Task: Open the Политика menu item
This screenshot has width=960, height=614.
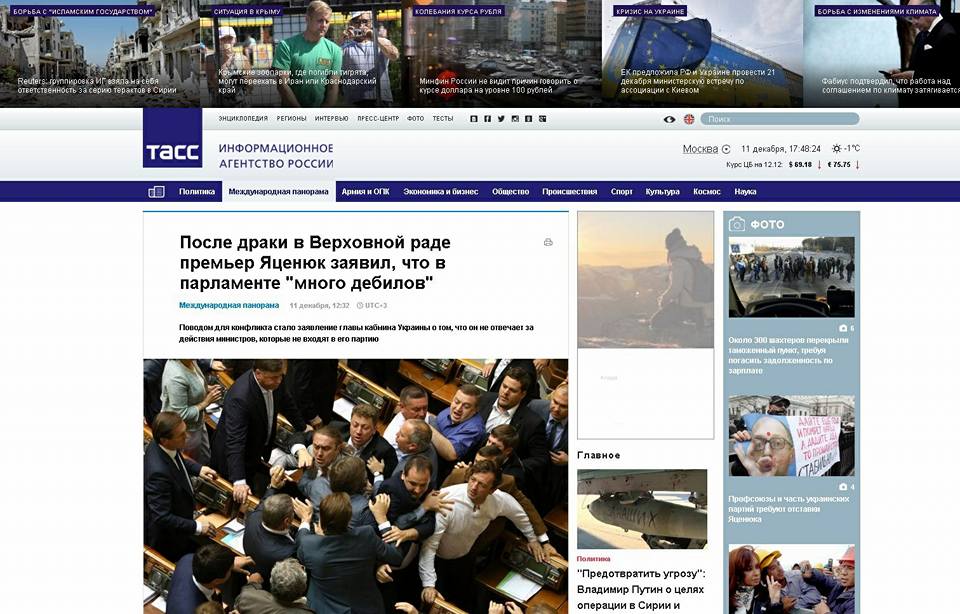Action: click(197, 192)
